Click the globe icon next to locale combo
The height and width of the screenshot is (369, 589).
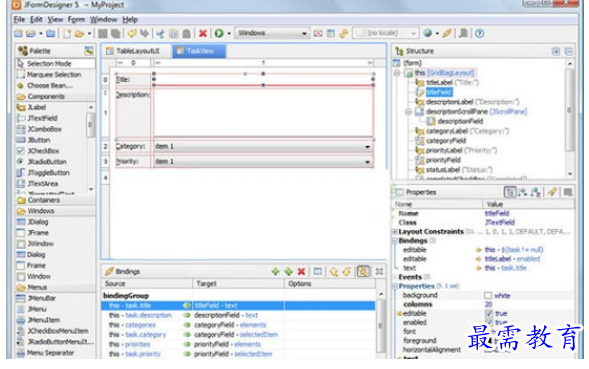coord(427,33)
